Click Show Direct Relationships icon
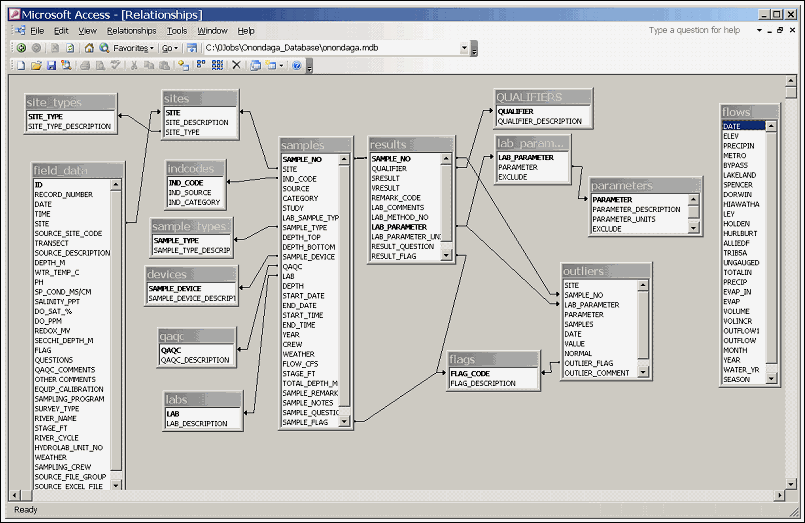 point(201,65)
